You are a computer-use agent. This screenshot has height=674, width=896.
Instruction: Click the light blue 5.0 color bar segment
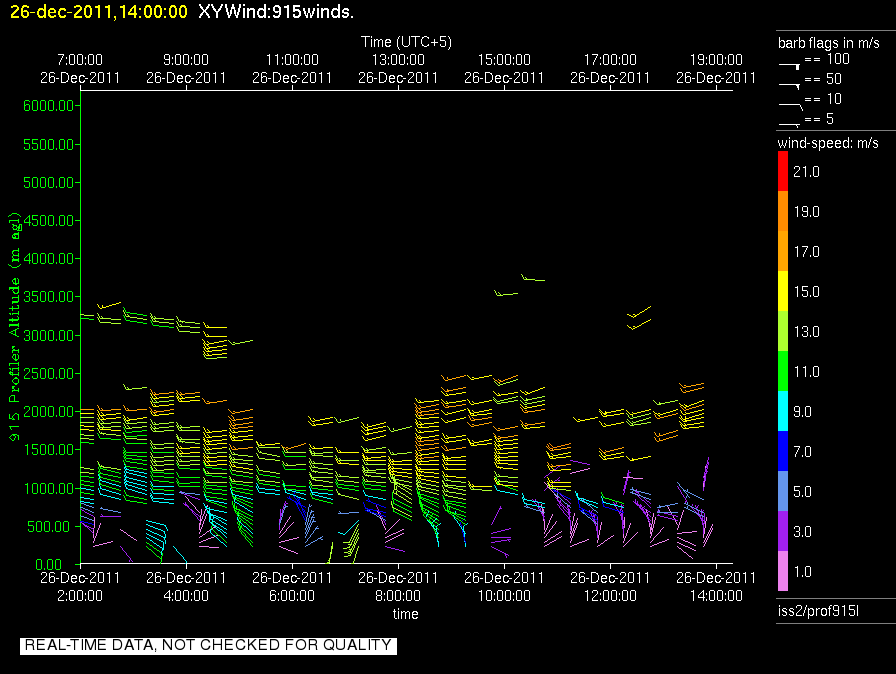783,491
